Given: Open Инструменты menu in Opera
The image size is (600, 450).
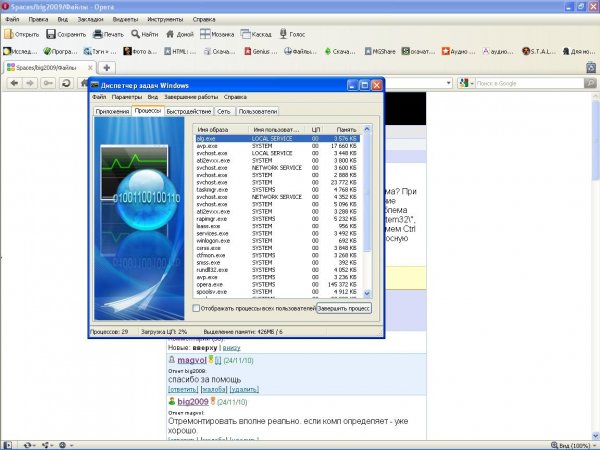Looking at the screenshot, I should (x=165, y=19).
